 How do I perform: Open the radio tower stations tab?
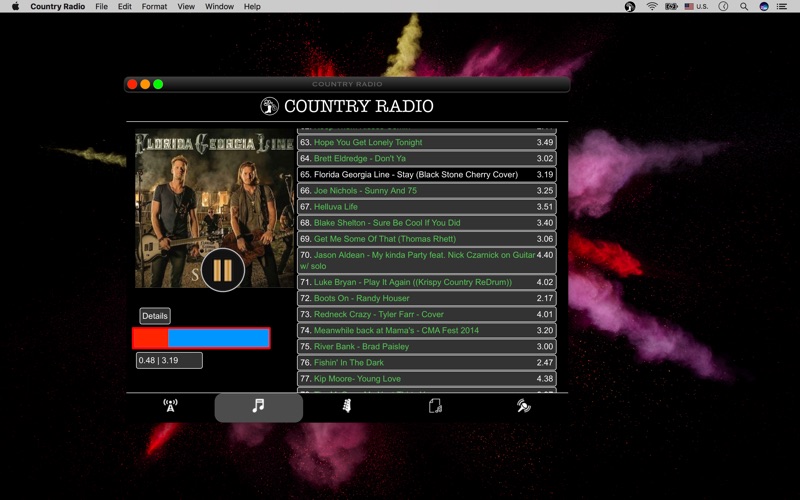[170, 406]
